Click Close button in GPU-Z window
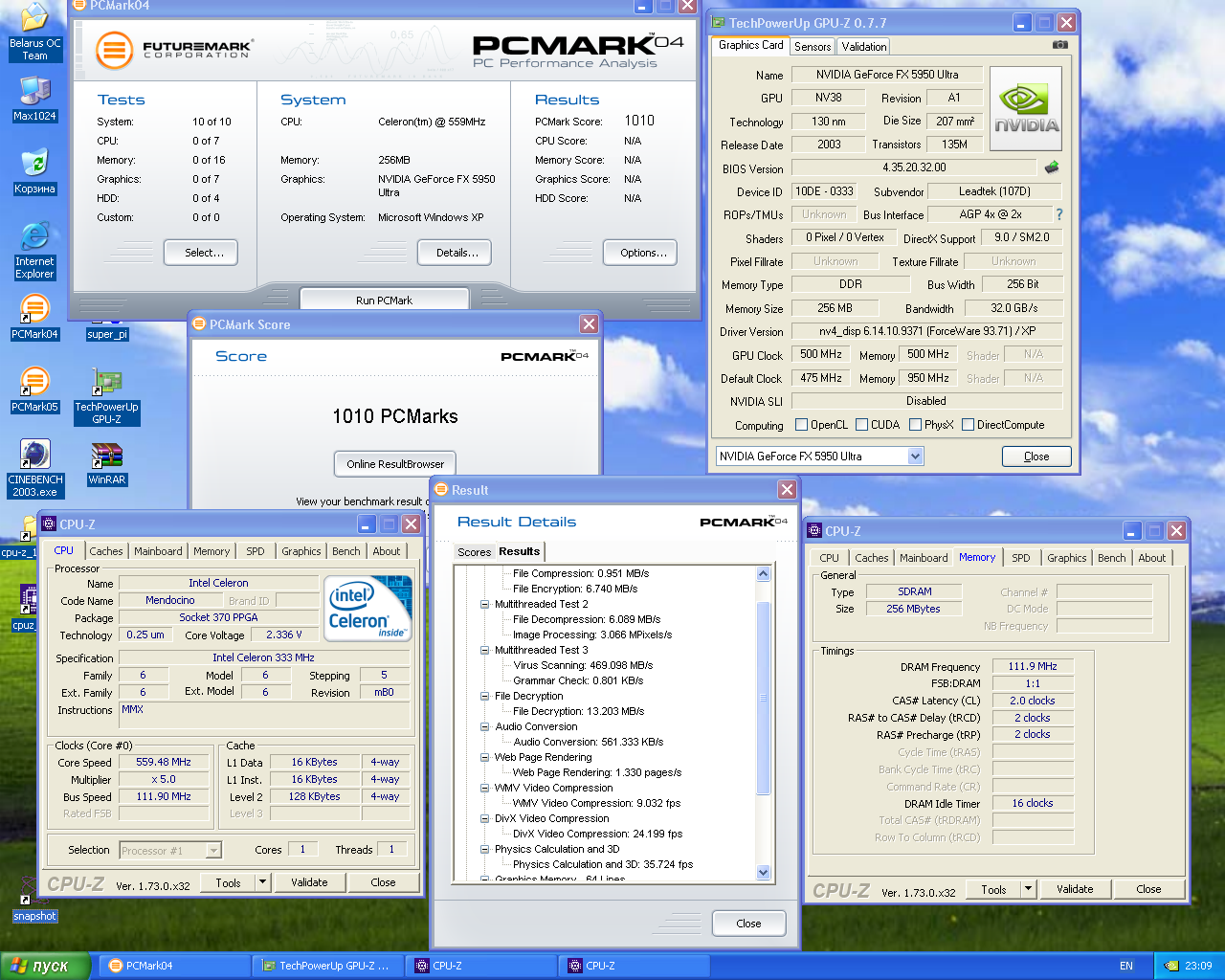Screen dimensions: 1225x980 (x=1036, y=457)
